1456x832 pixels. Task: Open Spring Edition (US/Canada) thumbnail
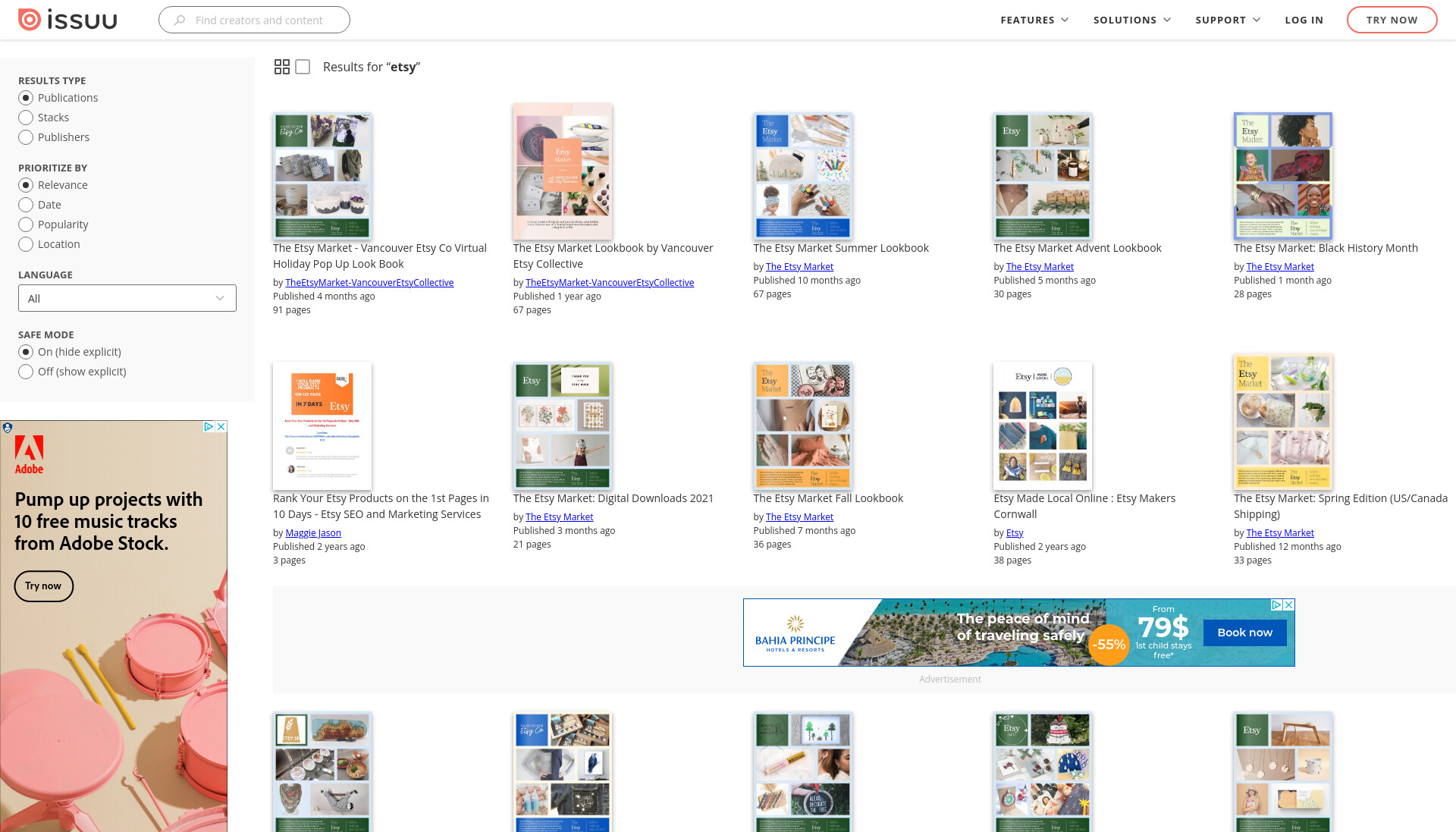[x=1283, y=422]
